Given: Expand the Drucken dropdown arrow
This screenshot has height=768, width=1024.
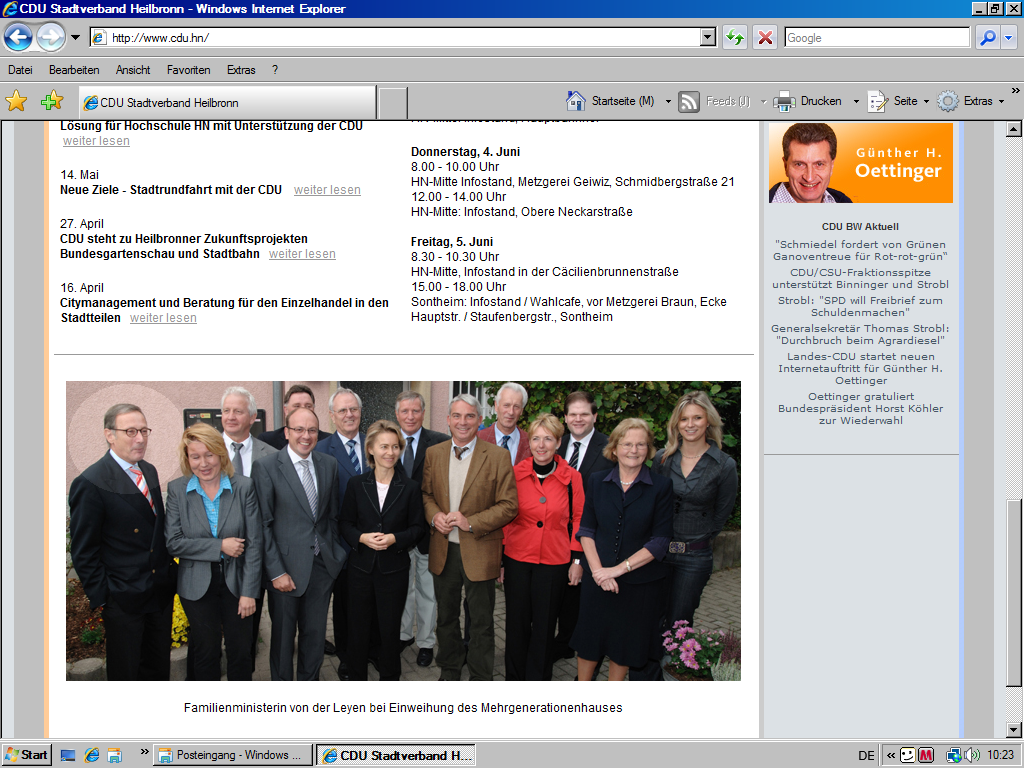Looking at the screenshot, I should (x=856, y=101).
